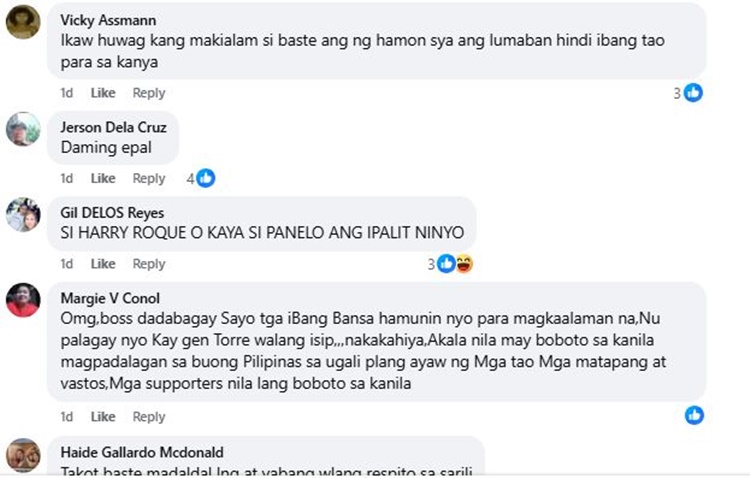Open Margie V Conol's profile picture
The height and width of the screenshot is (478, 750).
tap(22, 300)
